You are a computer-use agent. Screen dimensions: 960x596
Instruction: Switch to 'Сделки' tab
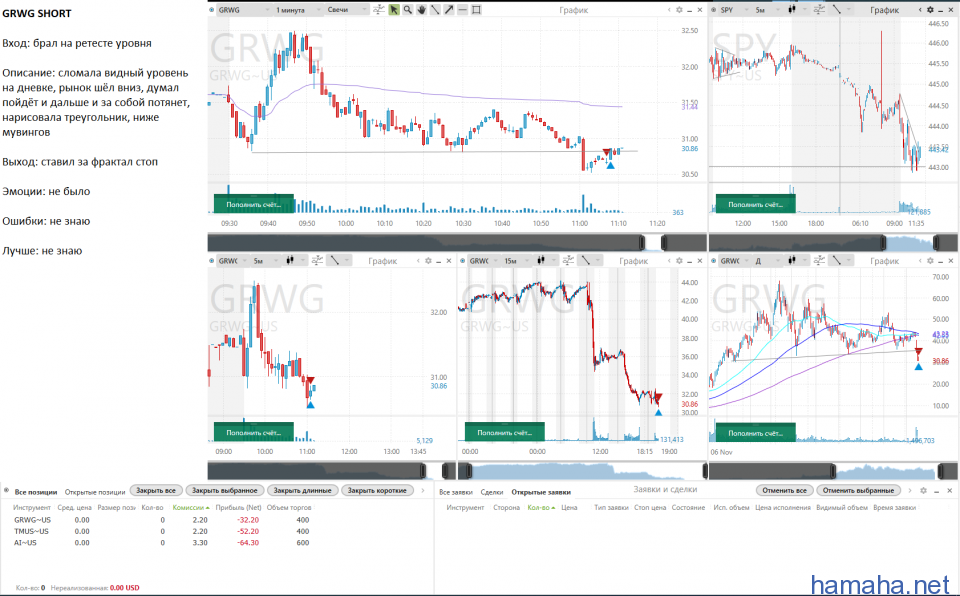pos(492,492)
